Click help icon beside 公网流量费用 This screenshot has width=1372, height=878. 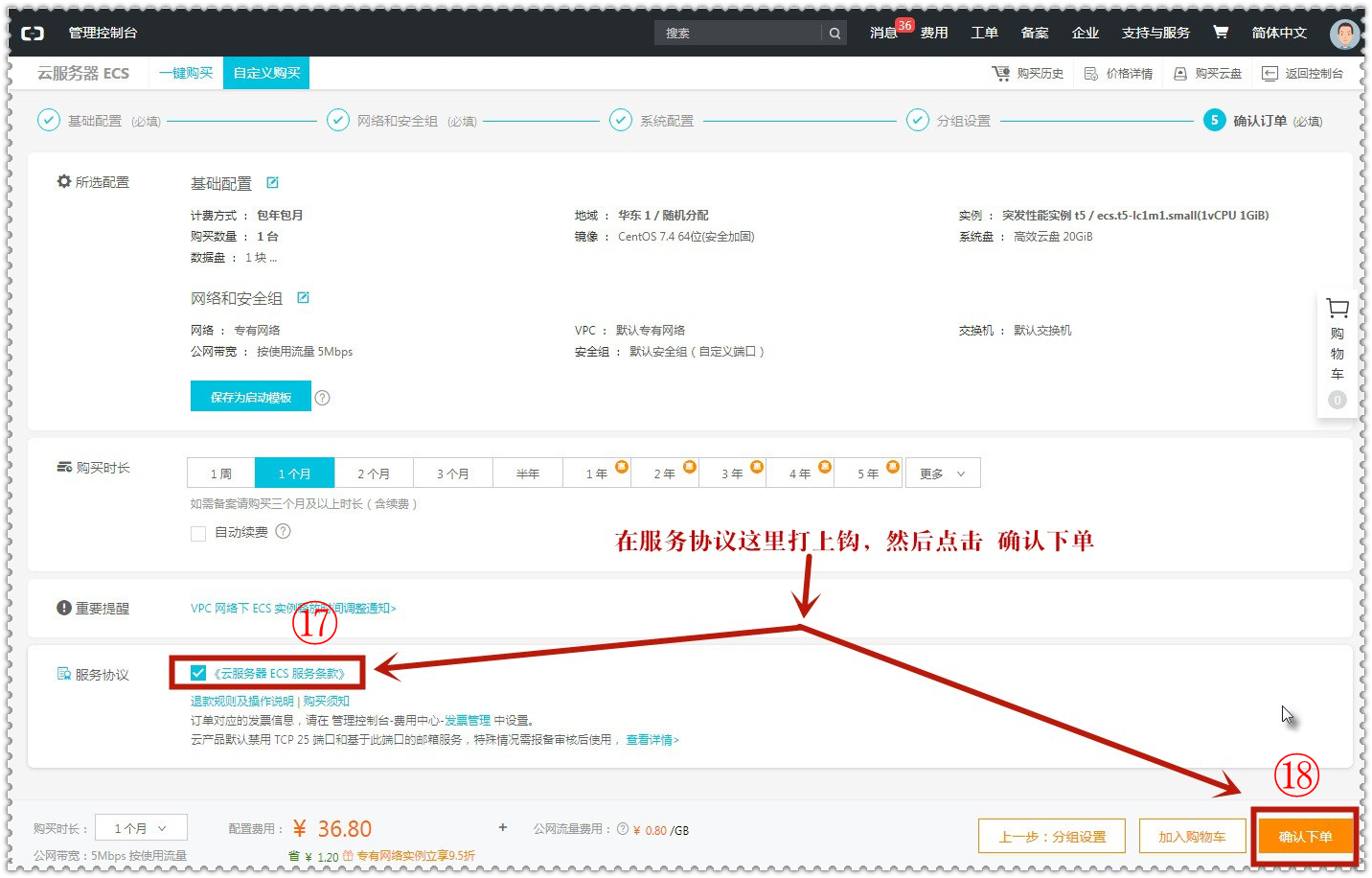tap(623, 829)
